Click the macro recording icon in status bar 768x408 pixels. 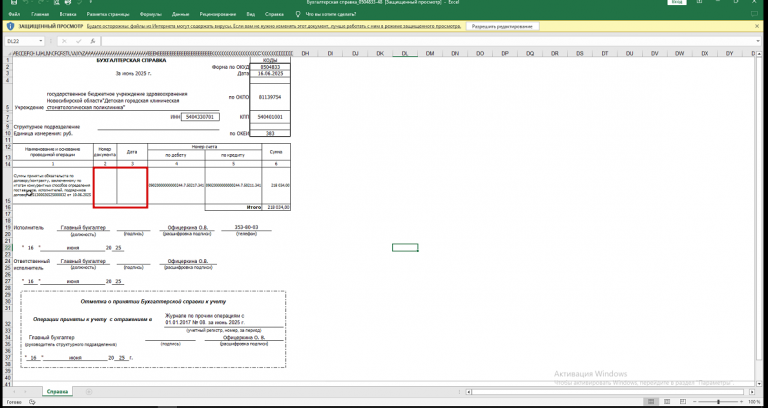pyautogui.click(x=32, y=402)
